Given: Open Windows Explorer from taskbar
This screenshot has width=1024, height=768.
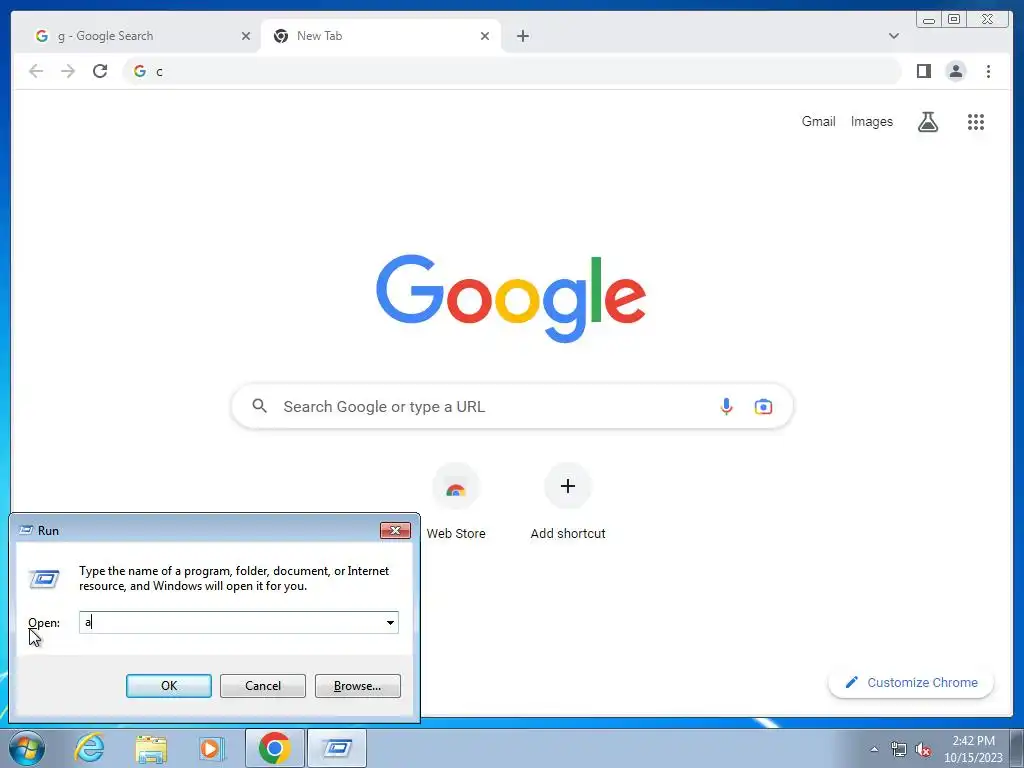Looking at the screenshot, I should pyautogui.click(x=151, y=748).
